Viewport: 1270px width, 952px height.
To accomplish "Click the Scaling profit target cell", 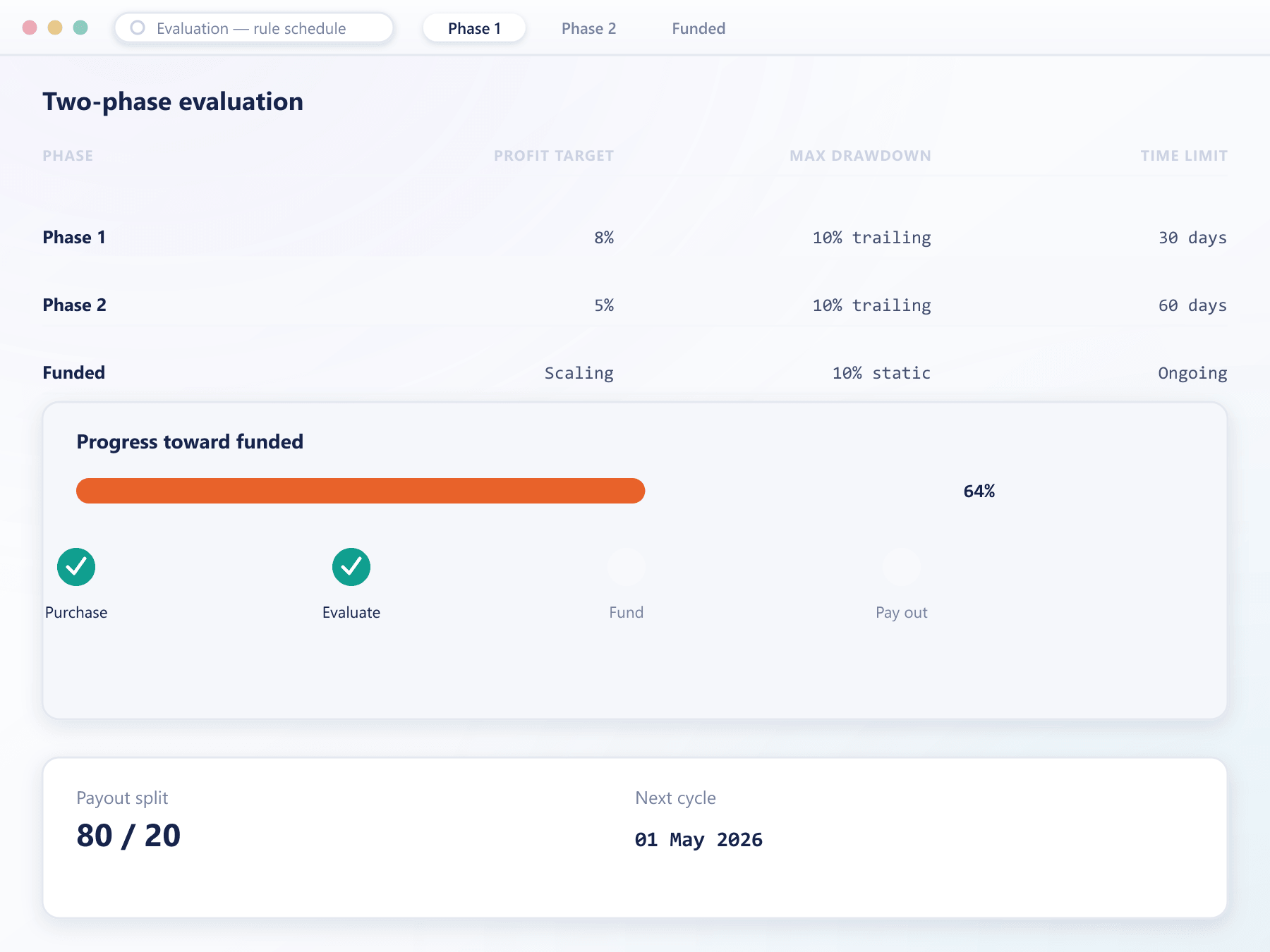I will pos(579,373).
